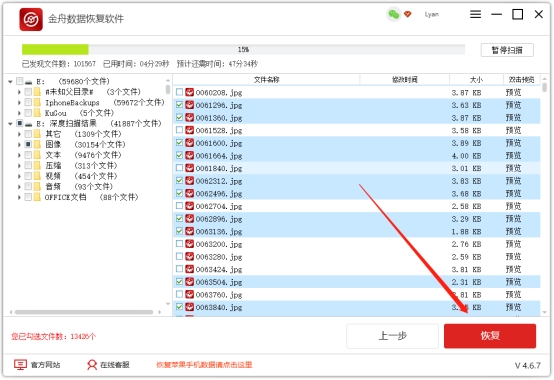Sort by 文件名称 column header
Image resolution: width=554 pixels, height=380 pixels.
266,80
